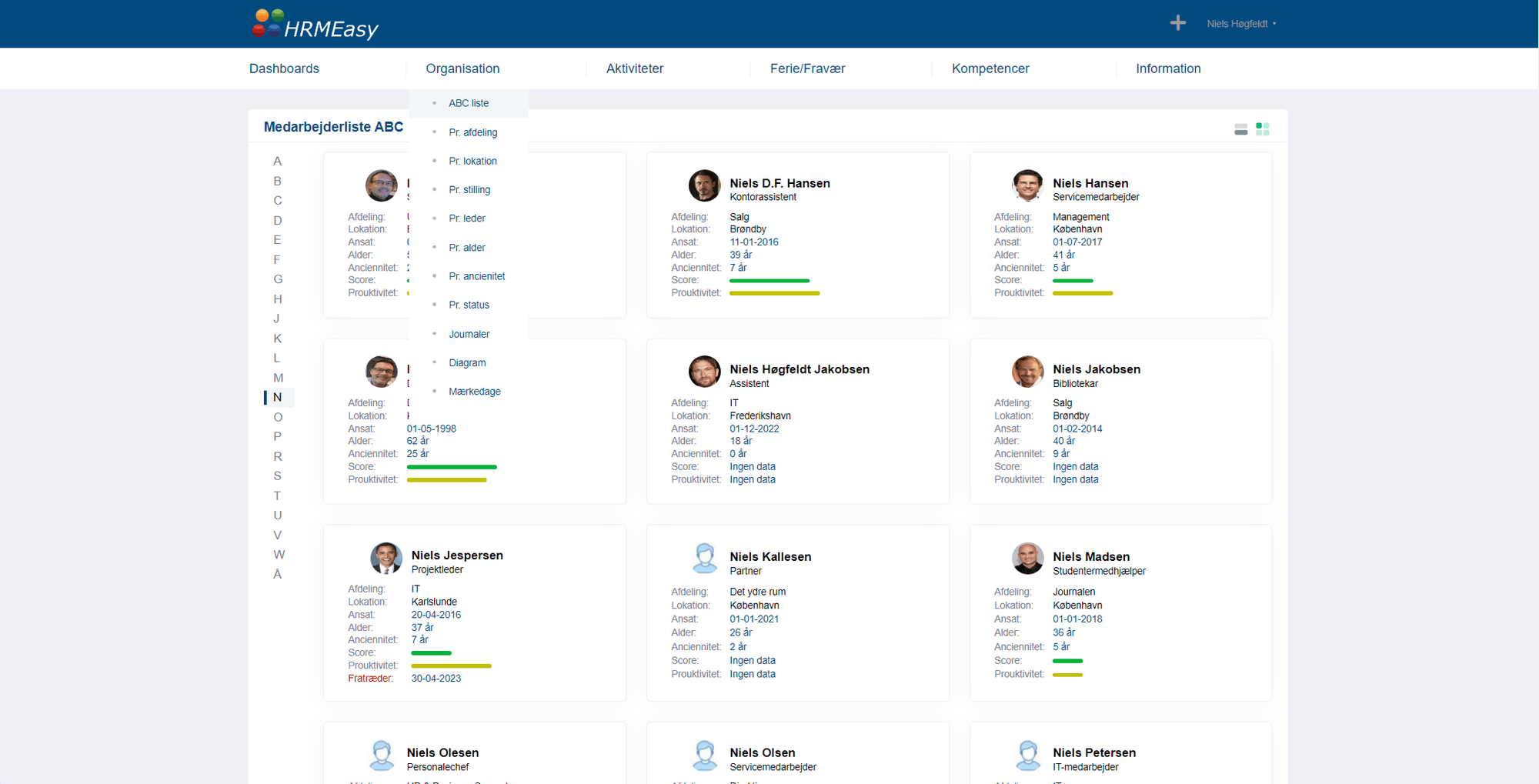The image size is (1539, 784).
Task: Open the Niels Hansen name link
Action: click(x=1090, y=183)
